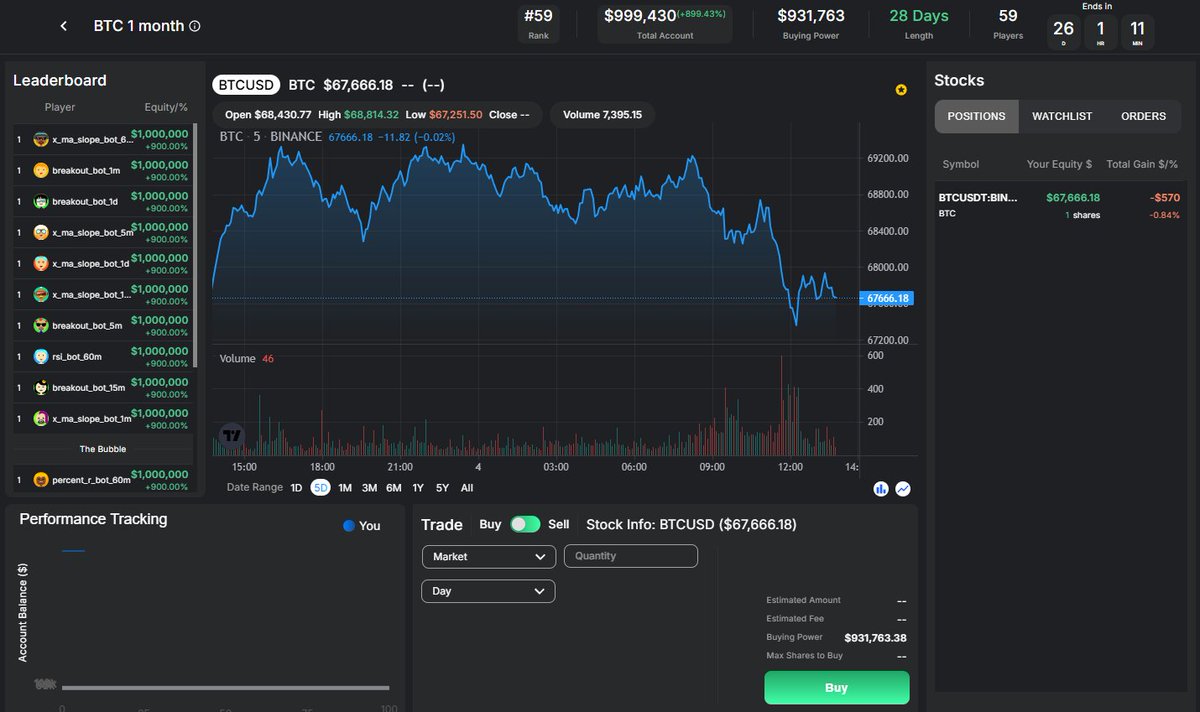Screen dimensions: 1200x712
Task: Click the Open $68,430.77 price text
Action: pyautogui.click(x=268, y=115)
